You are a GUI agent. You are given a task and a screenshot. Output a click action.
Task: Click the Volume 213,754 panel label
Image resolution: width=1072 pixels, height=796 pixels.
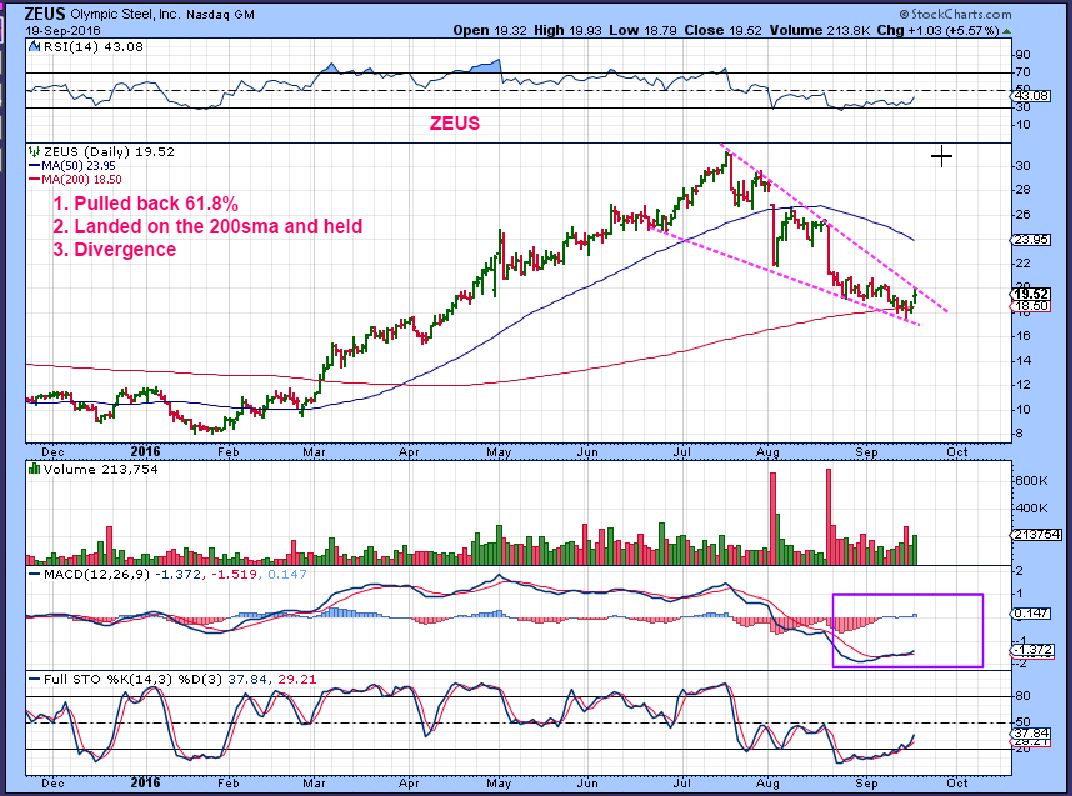100,469
